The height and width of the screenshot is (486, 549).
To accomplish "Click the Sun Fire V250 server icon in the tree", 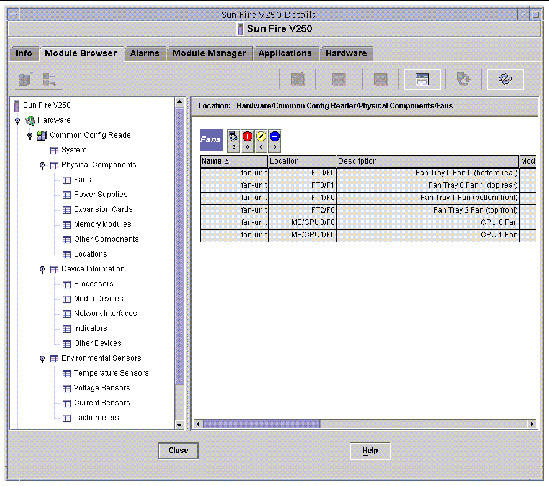I will pos(16,106).
